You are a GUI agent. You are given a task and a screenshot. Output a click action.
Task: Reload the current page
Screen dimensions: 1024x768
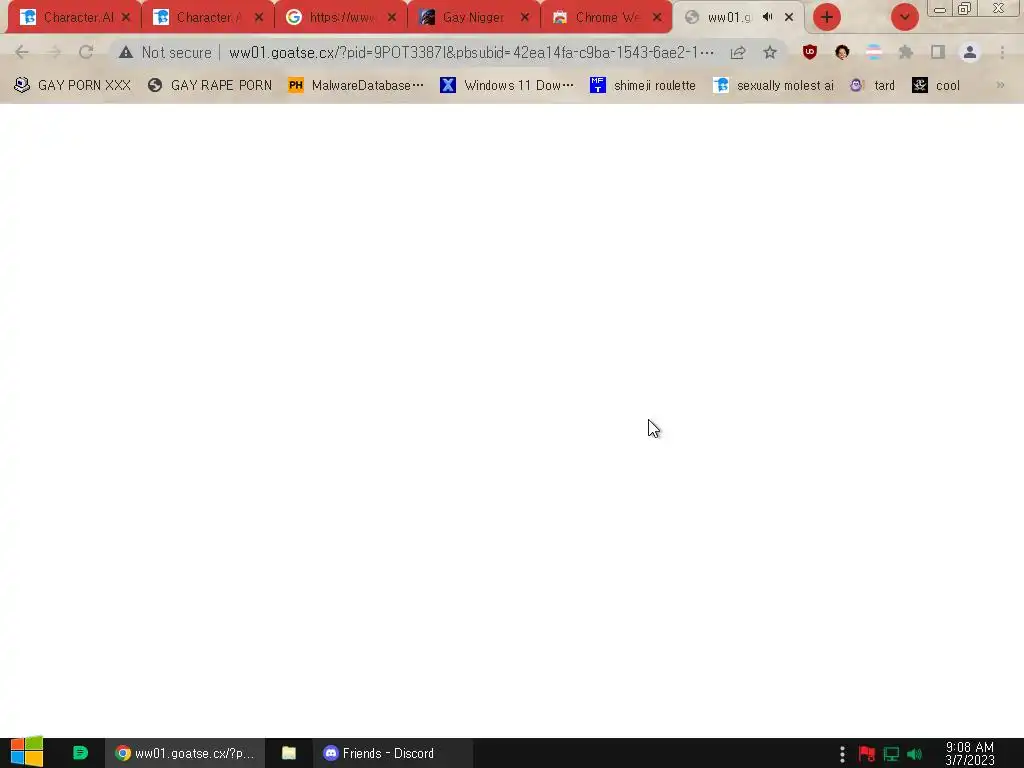coord(86,52)
